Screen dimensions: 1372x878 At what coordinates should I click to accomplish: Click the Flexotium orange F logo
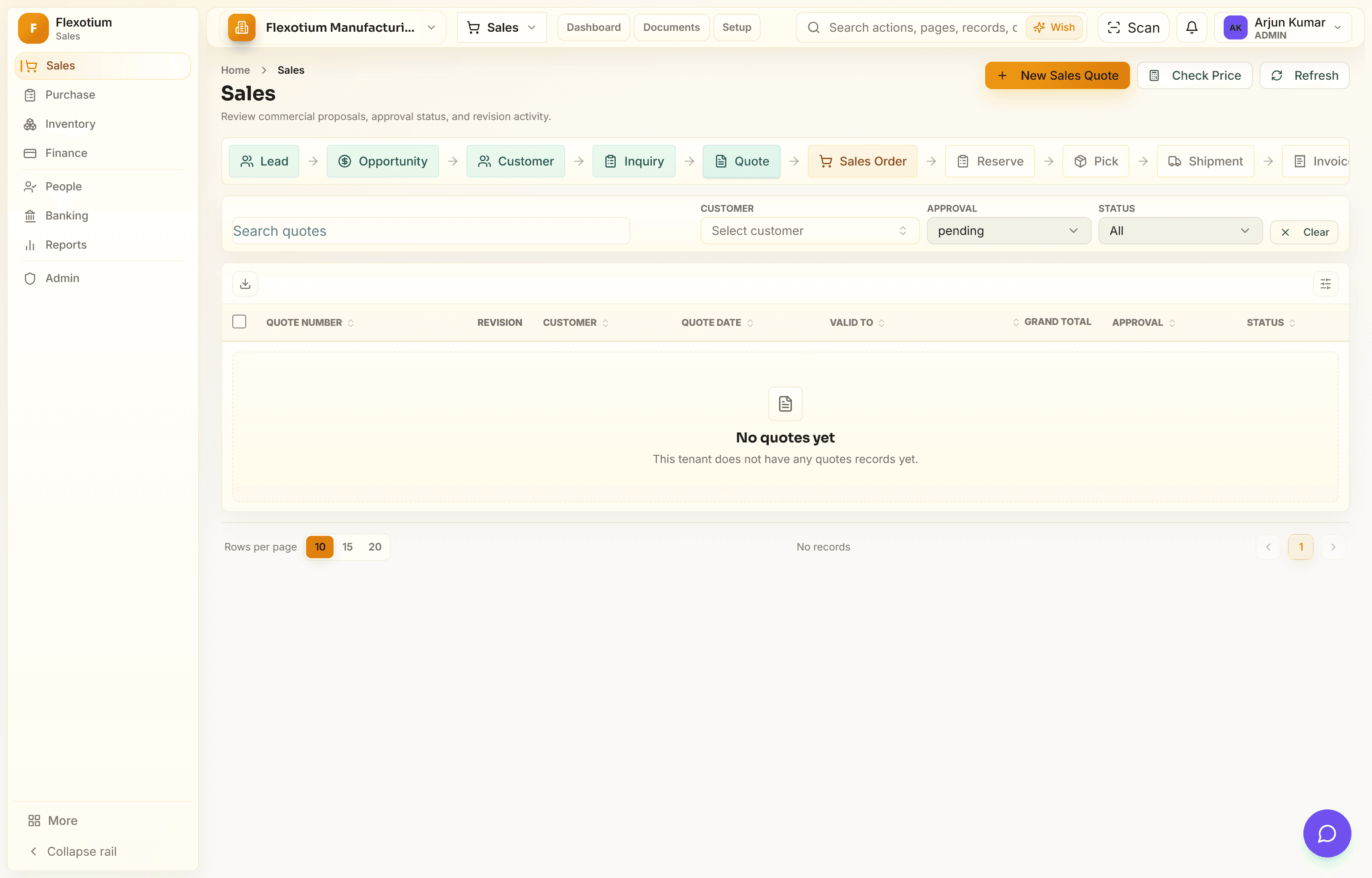point(33,28)
